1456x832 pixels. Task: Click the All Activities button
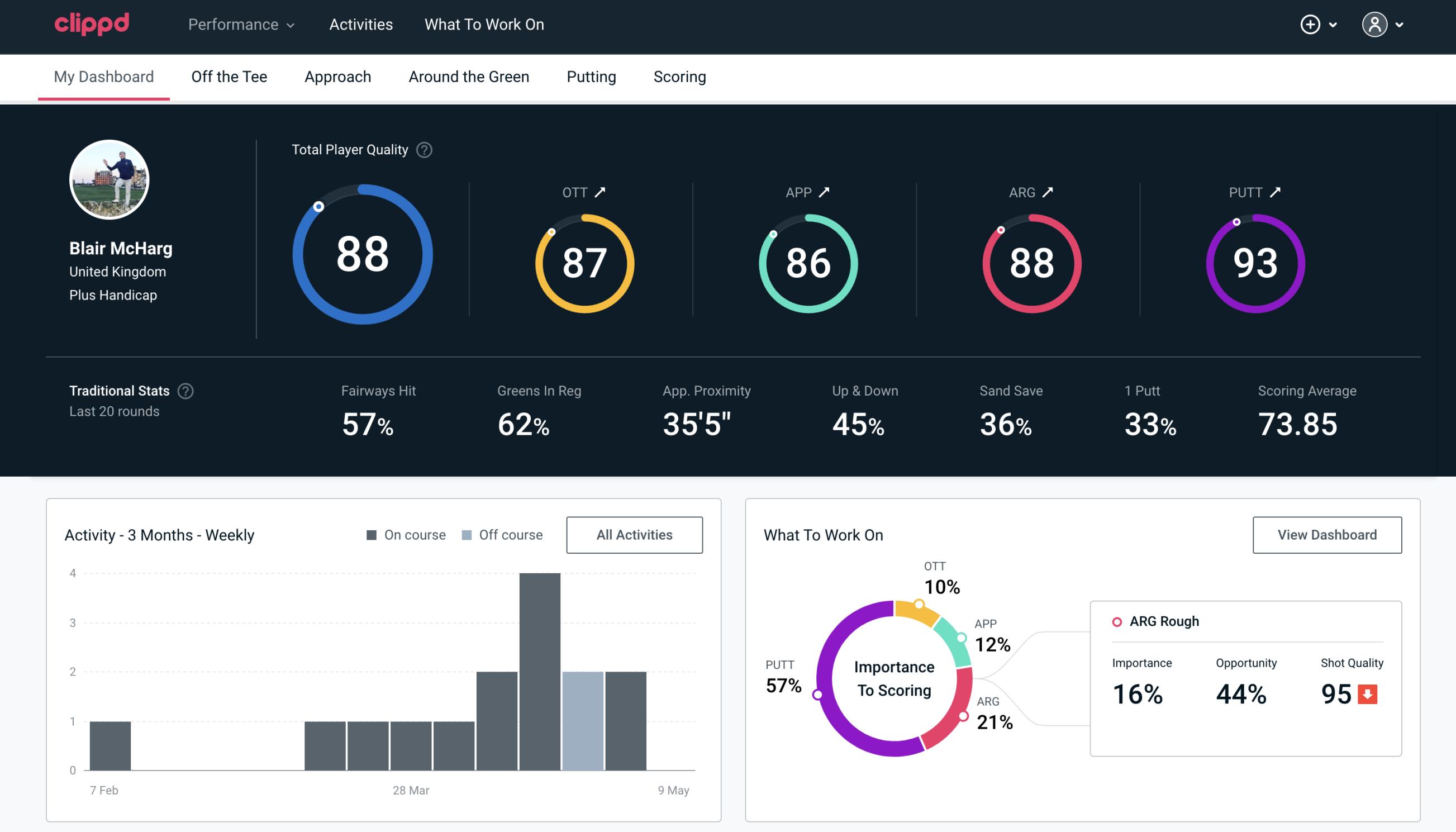tap(634, 535)
